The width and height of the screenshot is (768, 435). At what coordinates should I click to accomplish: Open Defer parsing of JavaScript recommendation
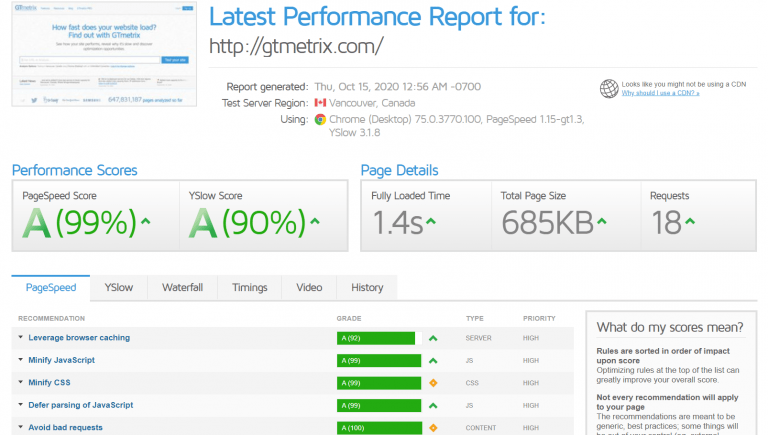coord(80,405)
